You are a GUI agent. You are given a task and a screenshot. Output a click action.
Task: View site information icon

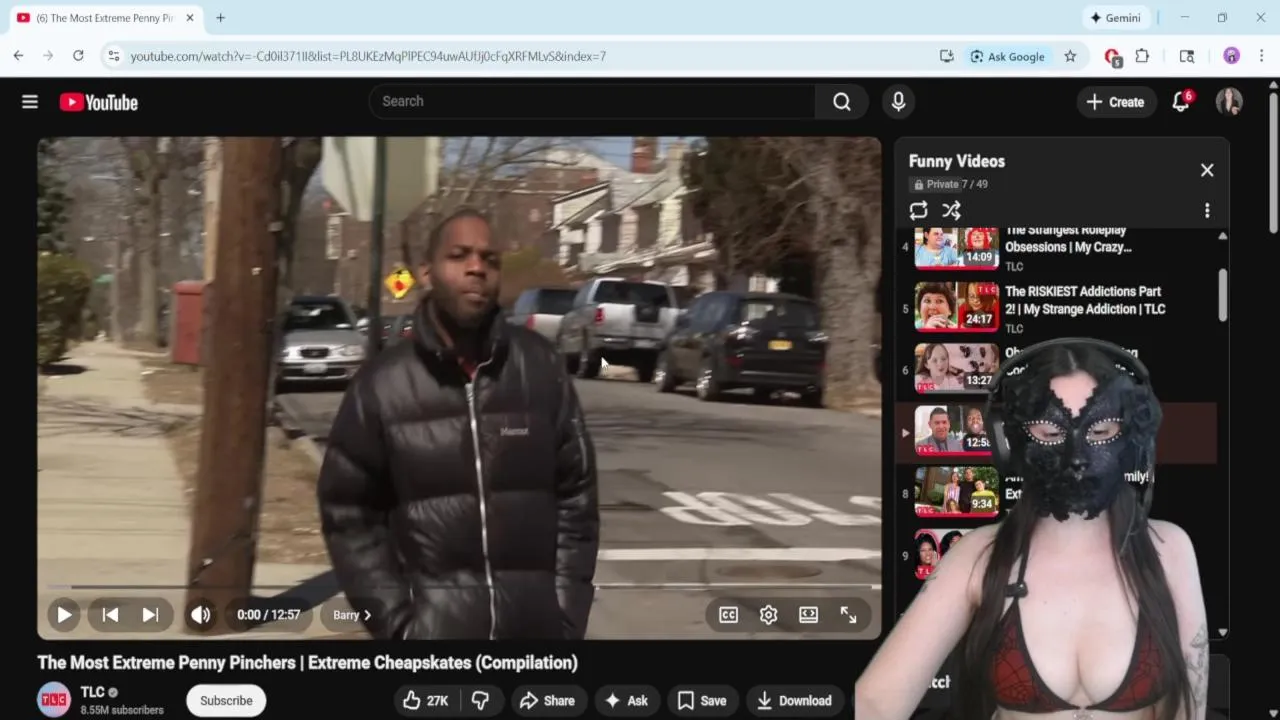114,56
